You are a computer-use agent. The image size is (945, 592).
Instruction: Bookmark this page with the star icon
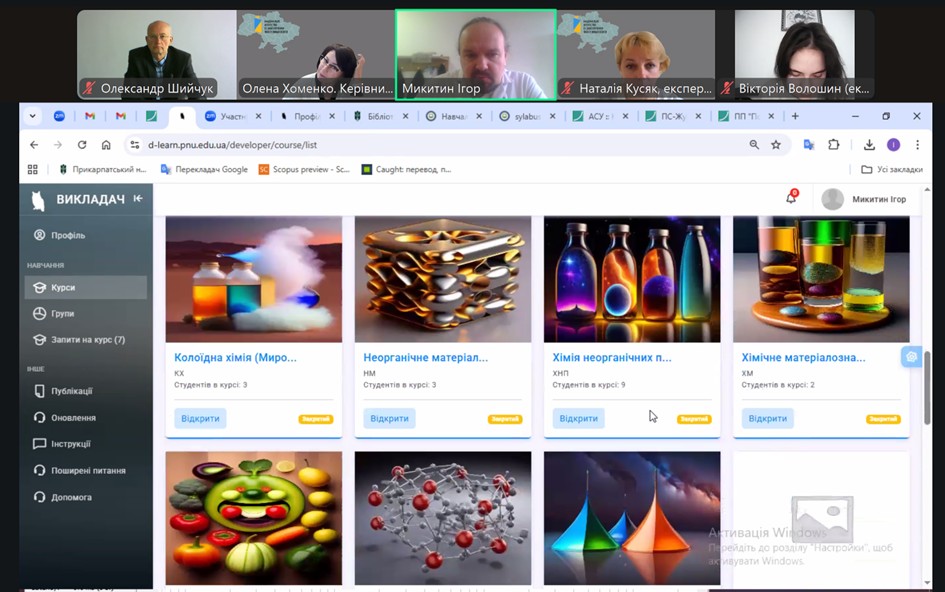point(776,144)
